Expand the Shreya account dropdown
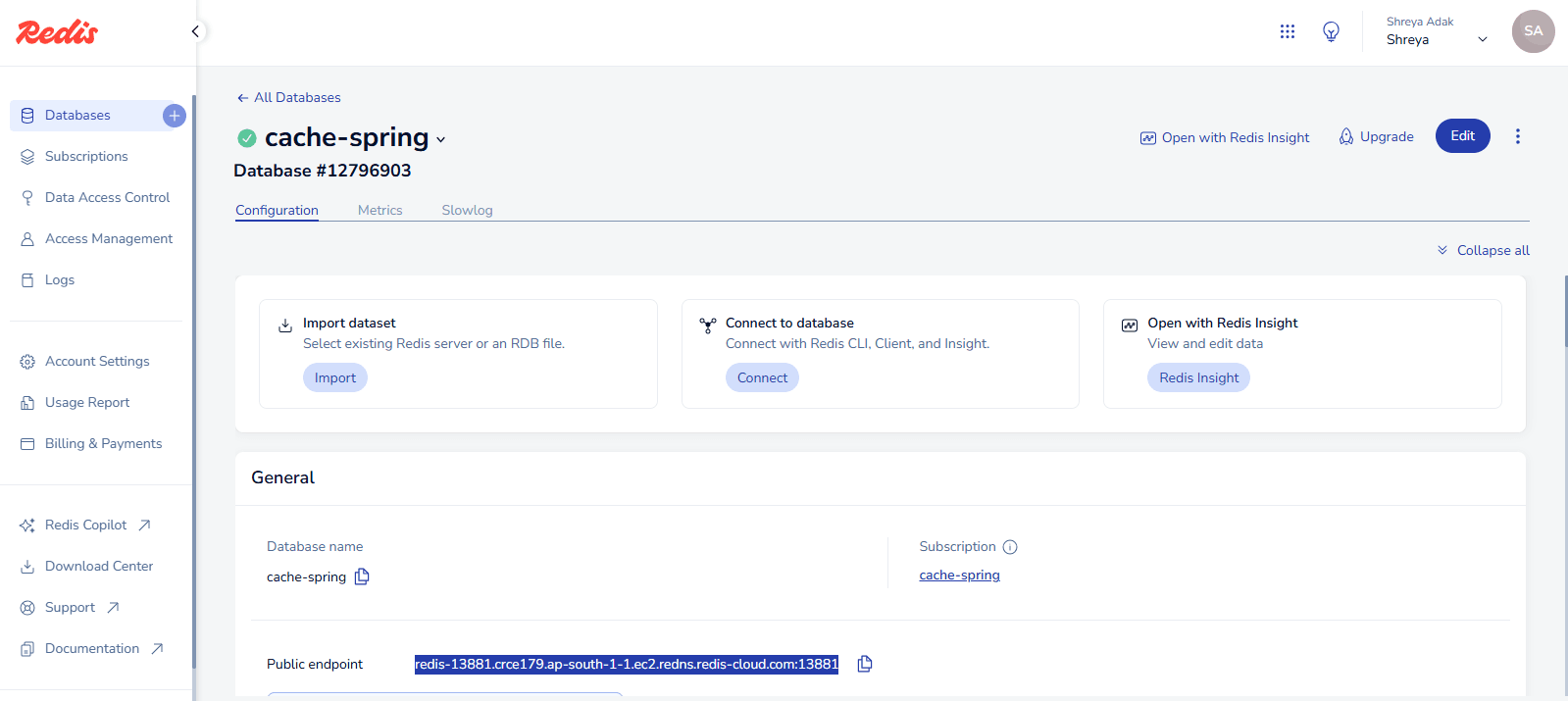This screenshot has height=701, width=1568. (x=1482, y=39)
